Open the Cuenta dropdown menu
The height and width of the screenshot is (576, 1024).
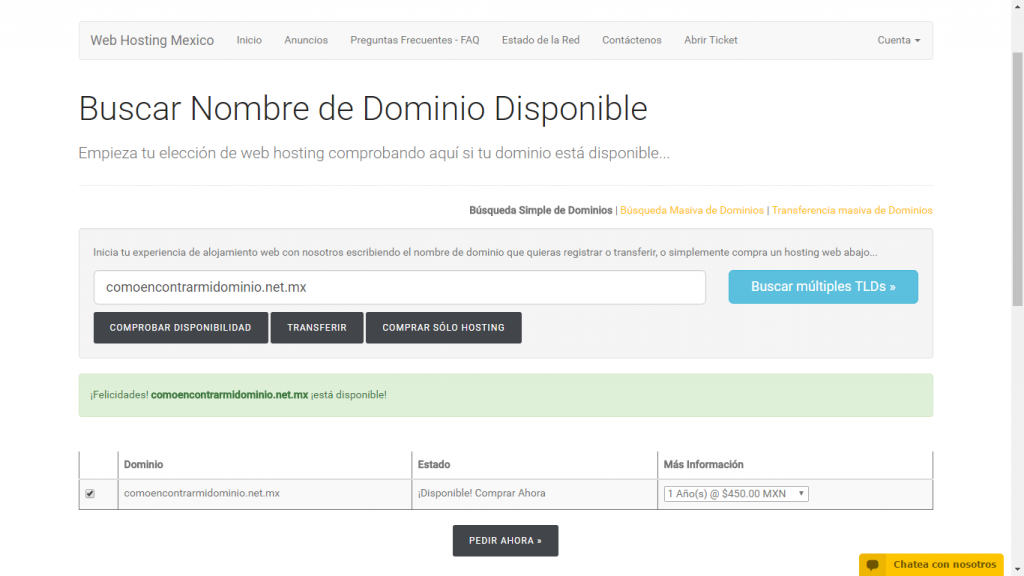pyautogui.click(x=898, y=40)
